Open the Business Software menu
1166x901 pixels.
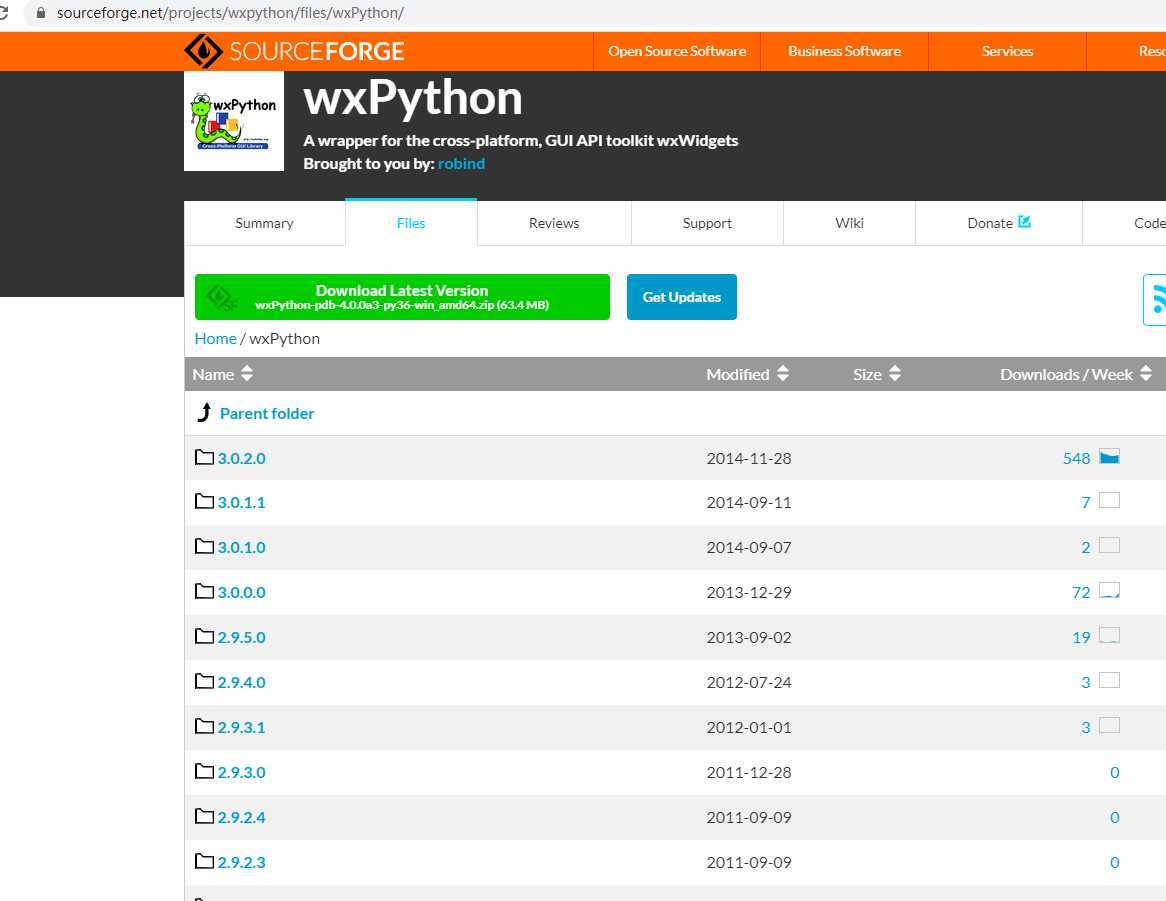click(844, 51)
